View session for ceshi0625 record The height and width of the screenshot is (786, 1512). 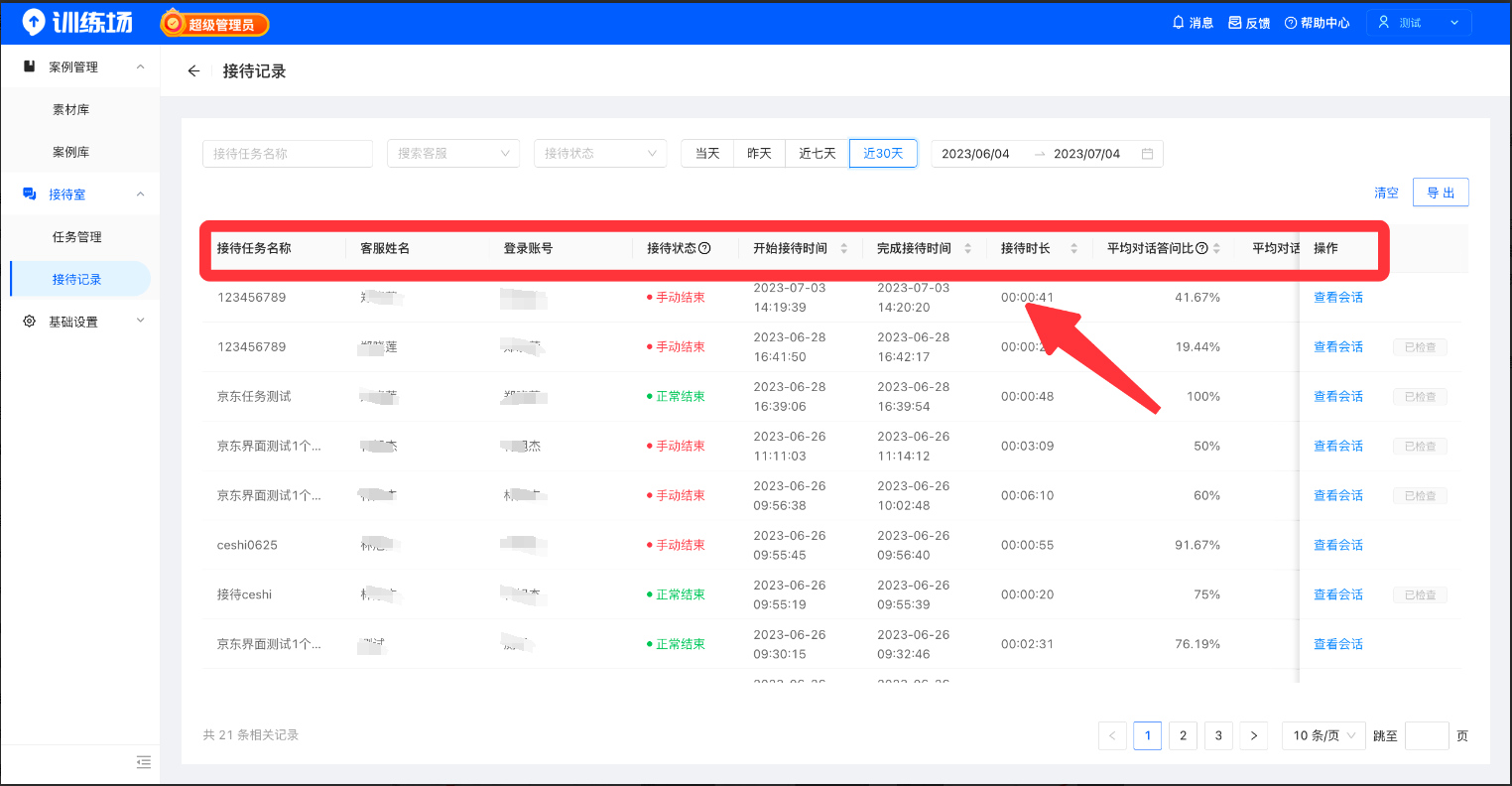pyautogui.click(x=1338, y=546)
